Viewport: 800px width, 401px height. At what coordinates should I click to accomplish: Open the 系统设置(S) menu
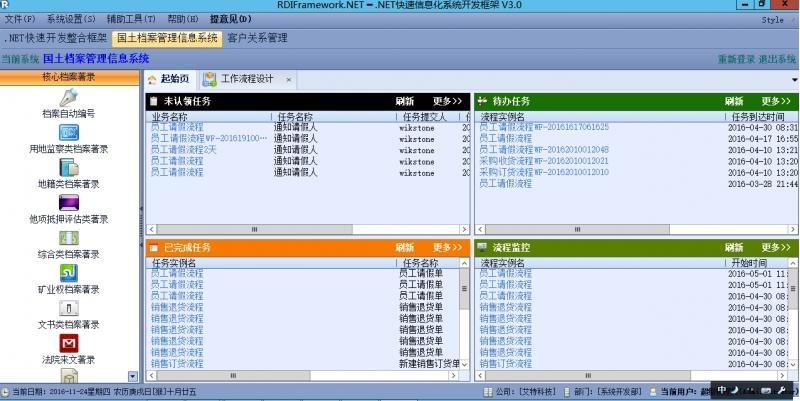pos(71,19)
